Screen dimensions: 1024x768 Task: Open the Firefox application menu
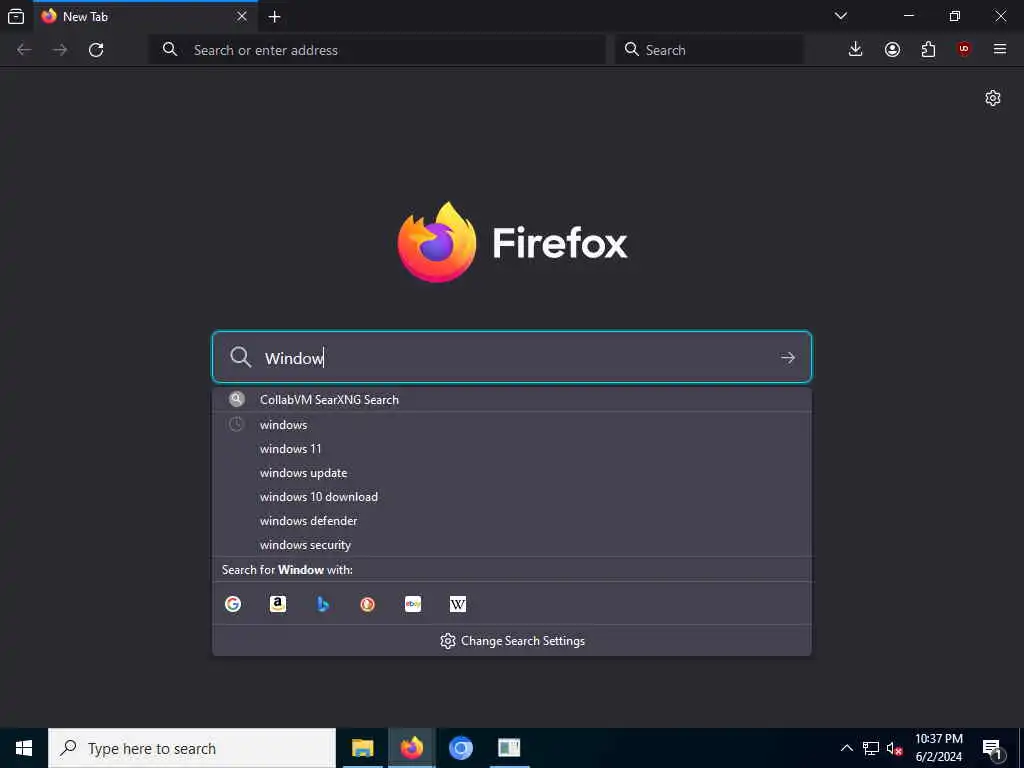coord(1000,50)
